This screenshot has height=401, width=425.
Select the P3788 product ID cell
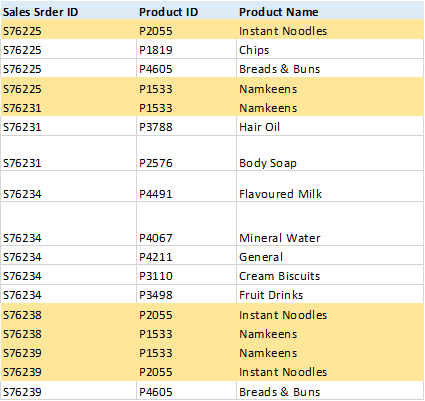coord(186,126)
